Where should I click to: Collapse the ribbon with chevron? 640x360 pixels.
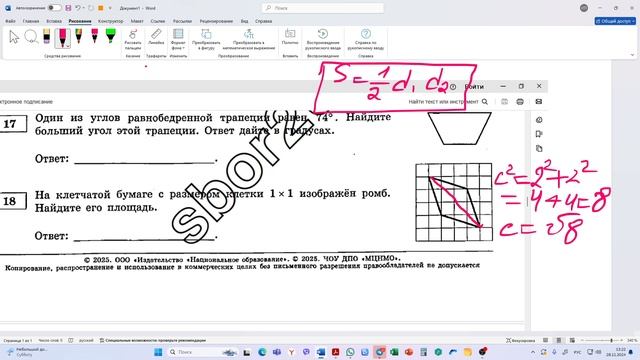632,55
